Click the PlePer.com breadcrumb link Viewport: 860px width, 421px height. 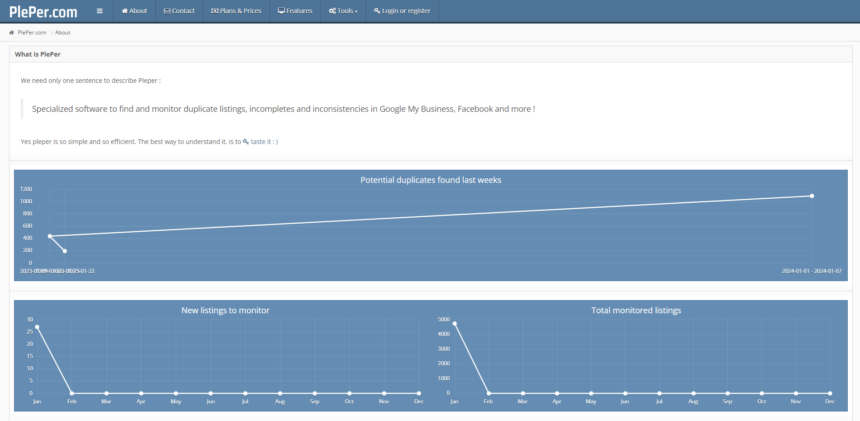point(32,32)
